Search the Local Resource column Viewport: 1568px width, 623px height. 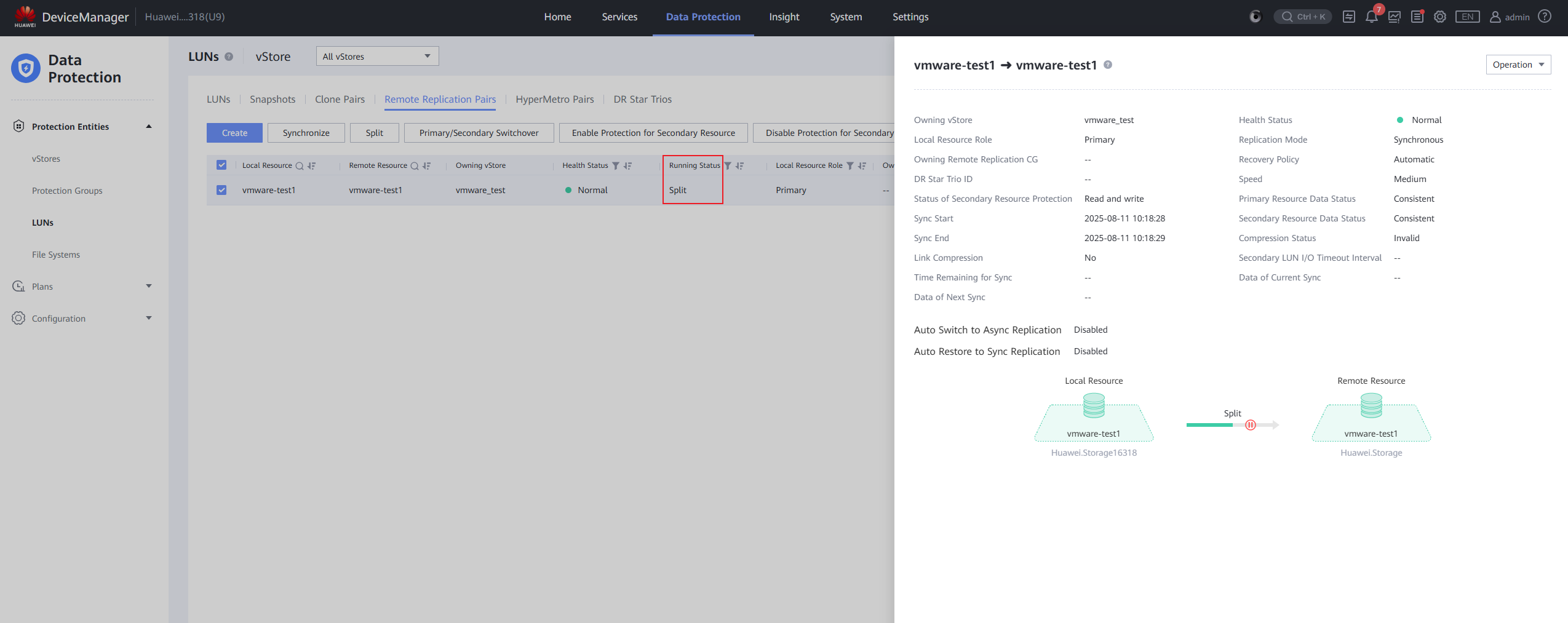pos(300,165)
